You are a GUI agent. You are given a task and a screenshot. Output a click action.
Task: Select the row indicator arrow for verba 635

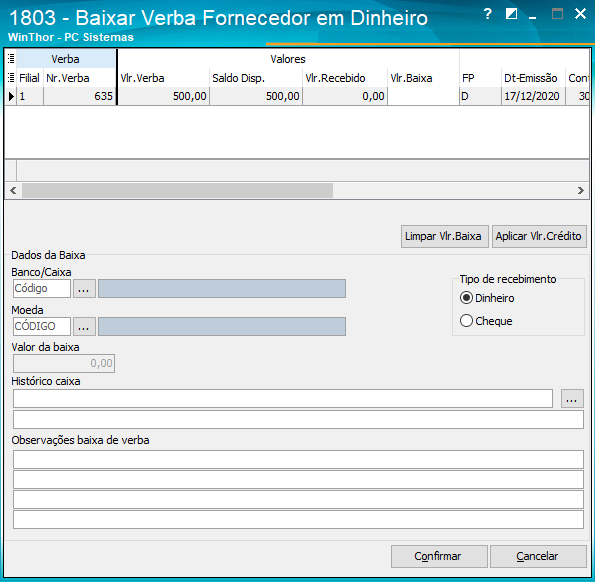point(11,96)
